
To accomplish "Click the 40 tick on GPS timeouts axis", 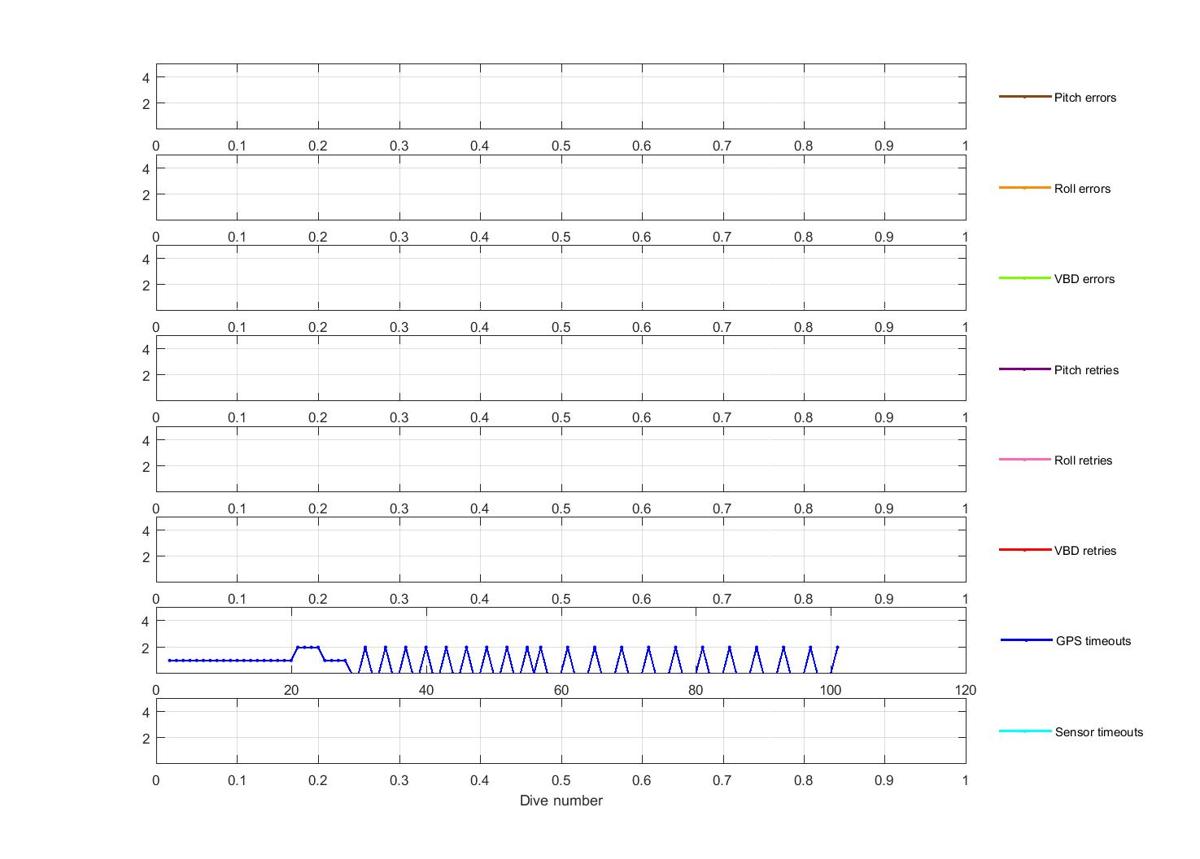I will pos(426,690).
